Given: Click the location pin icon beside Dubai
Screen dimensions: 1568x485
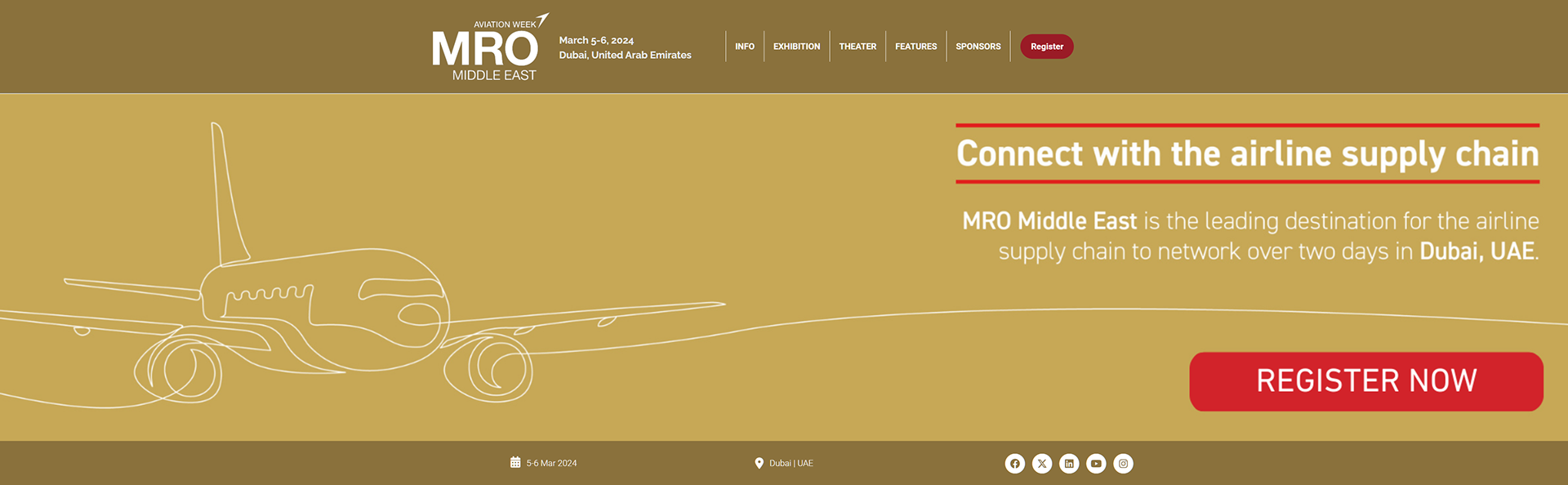Looking at the screenshot, I should (x=759, y=463).
